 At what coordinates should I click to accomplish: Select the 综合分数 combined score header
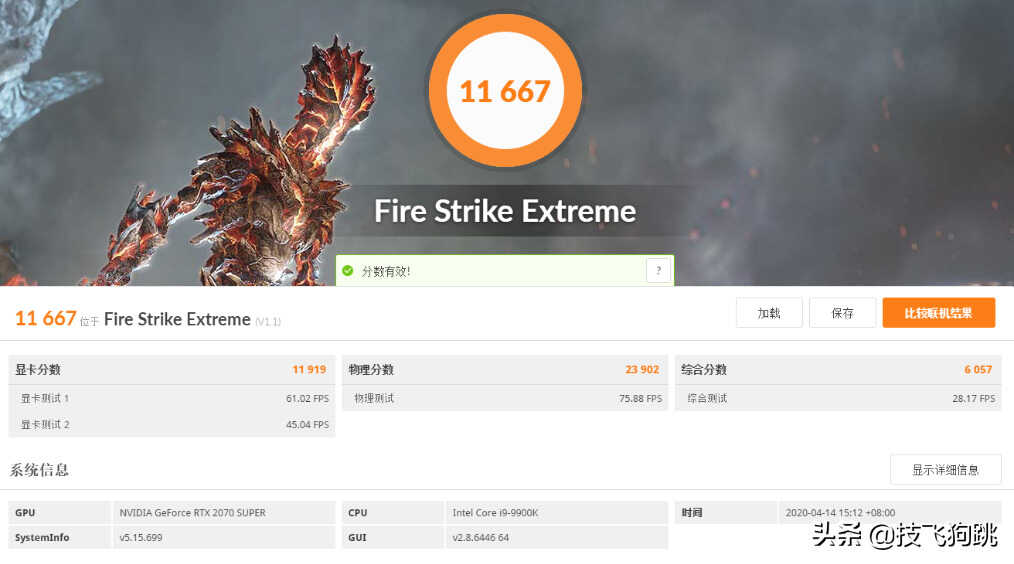point(838,370)
